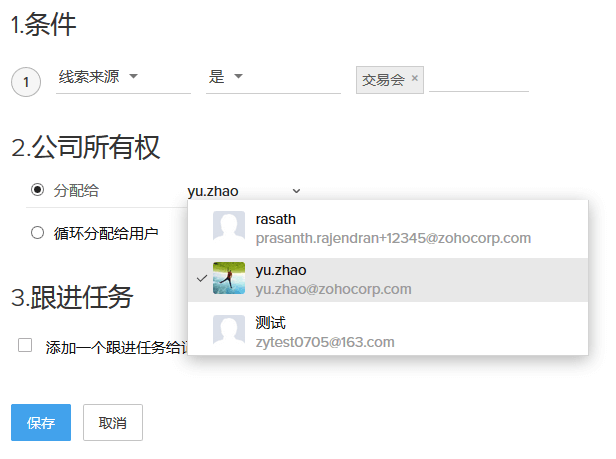
Task: Click the 2.公司所有权 heading
Action: (x=86, y=147)
